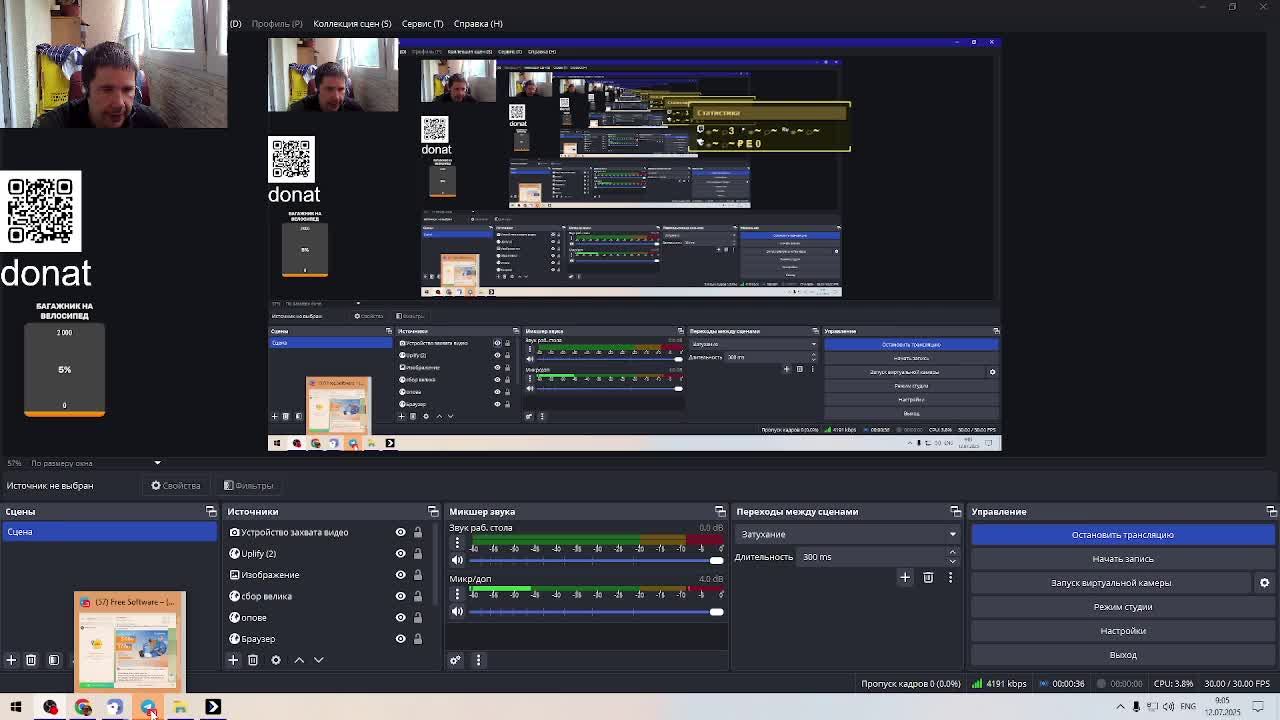Viewport: 1280px width, 720px height.
Task: Remove the transition with the trash icon
Action: coord(928,577)
